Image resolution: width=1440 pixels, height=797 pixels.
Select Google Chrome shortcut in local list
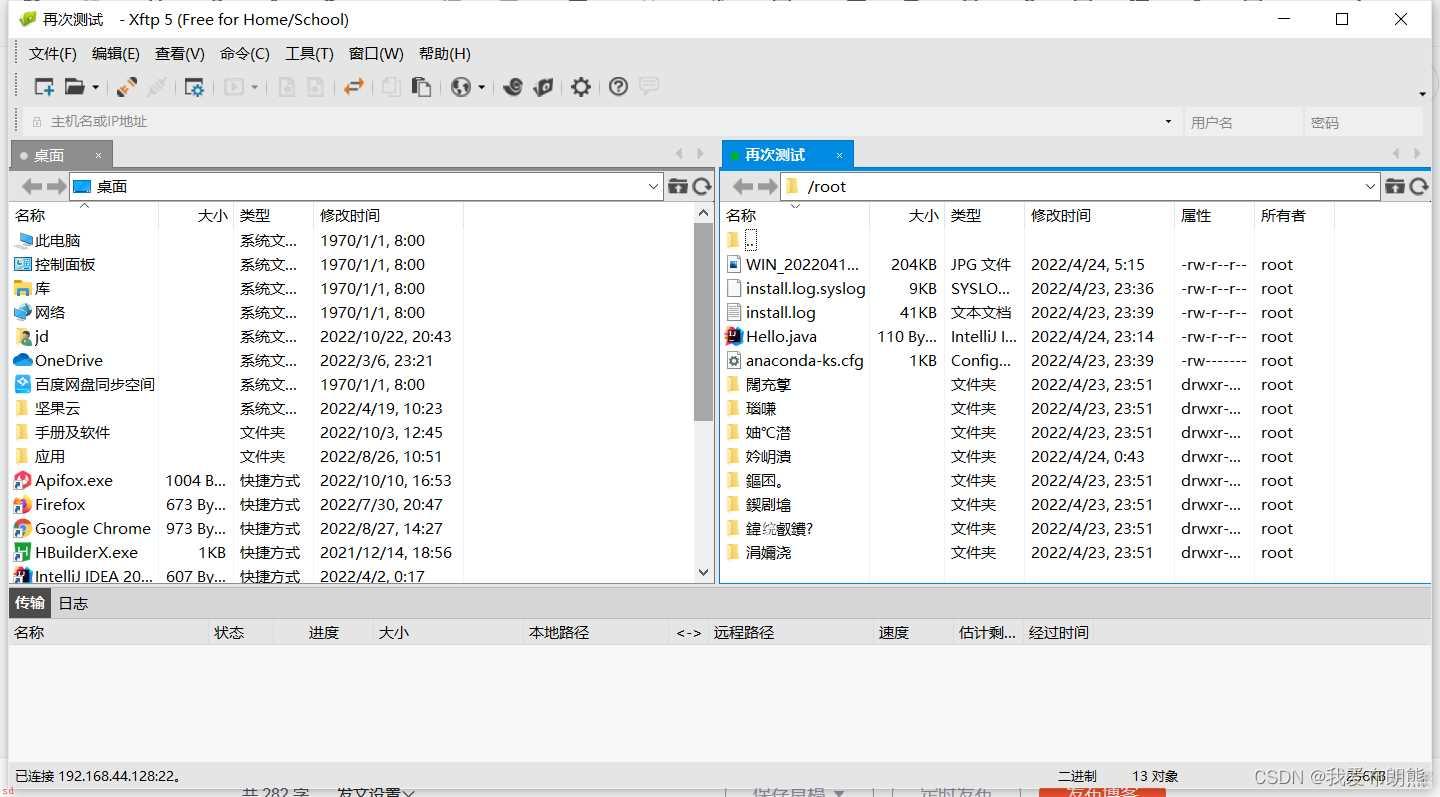[x=92, y=529]
